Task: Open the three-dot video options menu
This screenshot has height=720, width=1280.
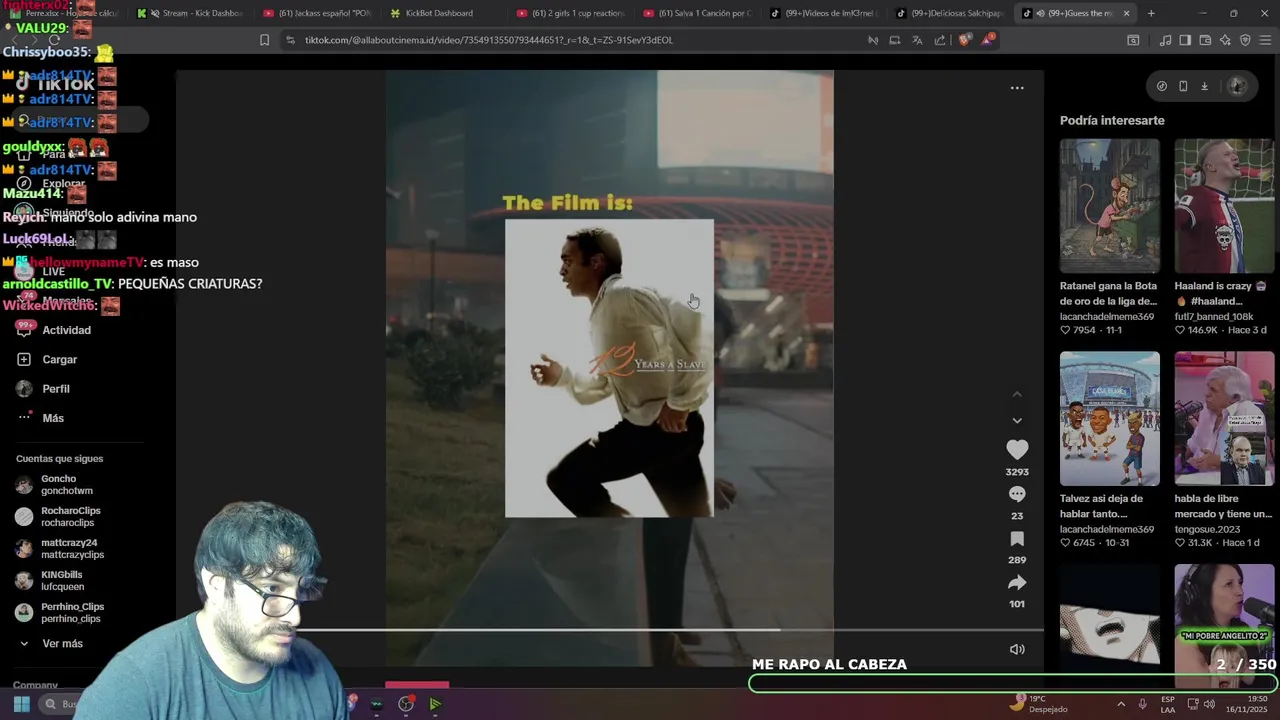Action: [x=1017, y=88]
